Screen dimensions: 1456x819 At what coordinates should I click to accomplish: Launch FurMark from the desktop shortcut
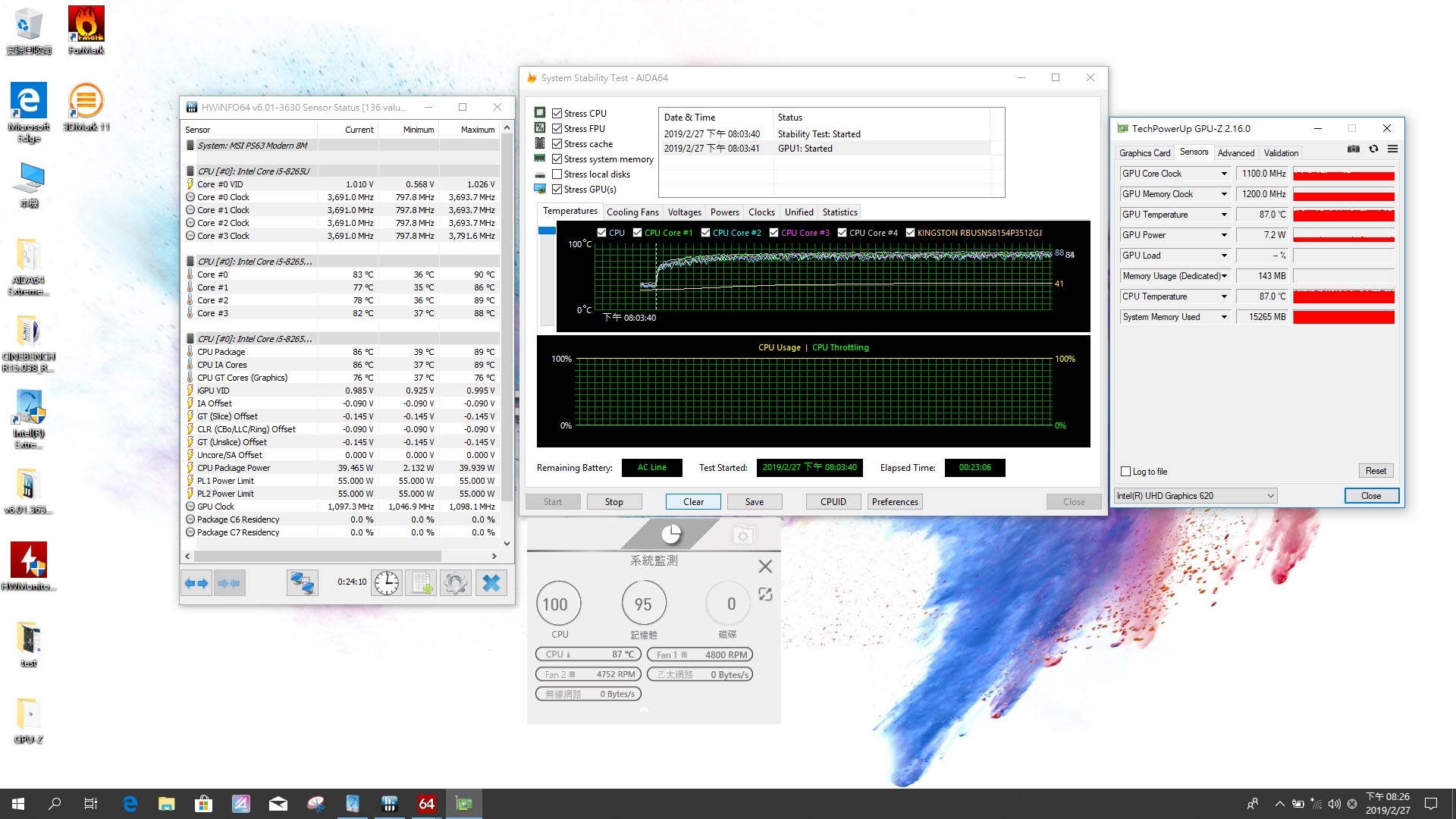click(86, 30)
